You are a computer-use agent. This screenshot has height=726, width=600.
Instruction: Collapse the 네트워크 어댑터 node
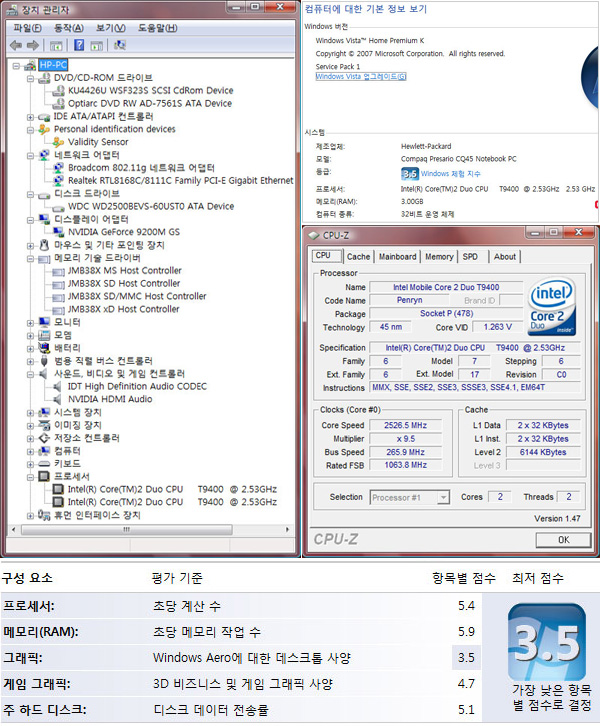(x=30, y=156)
